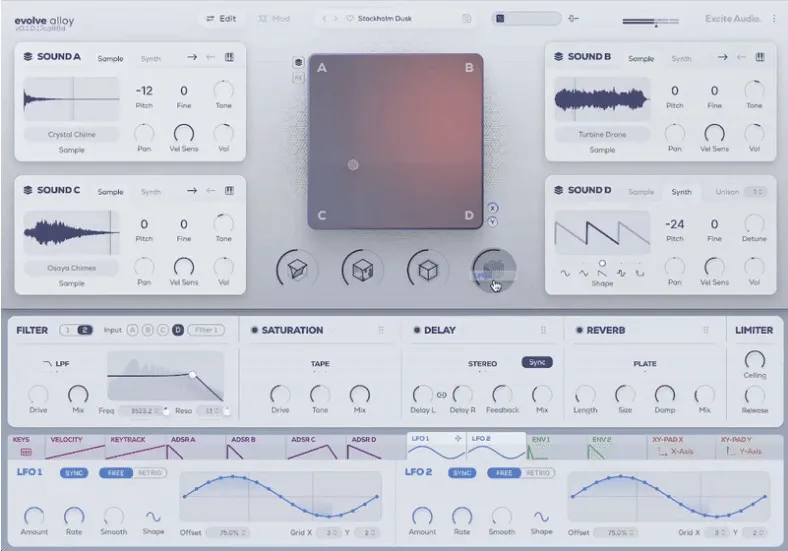Click the Sound D layers icon
Image resolution: width=788 pixels, height=551 pixels.
point(558,190)
